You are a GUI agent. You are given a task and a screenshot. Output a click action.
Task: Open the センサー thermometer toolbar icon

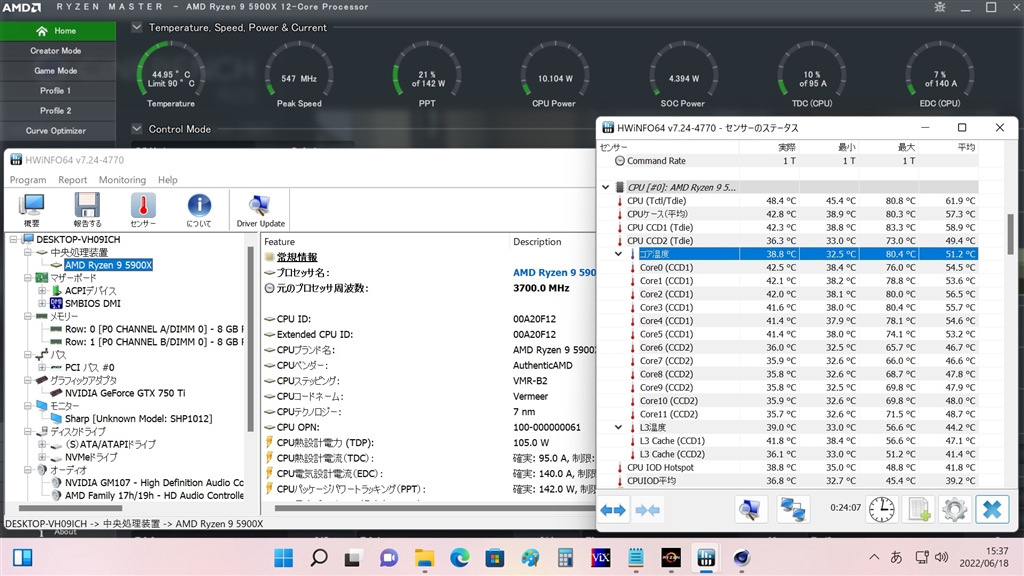point(143,210)
